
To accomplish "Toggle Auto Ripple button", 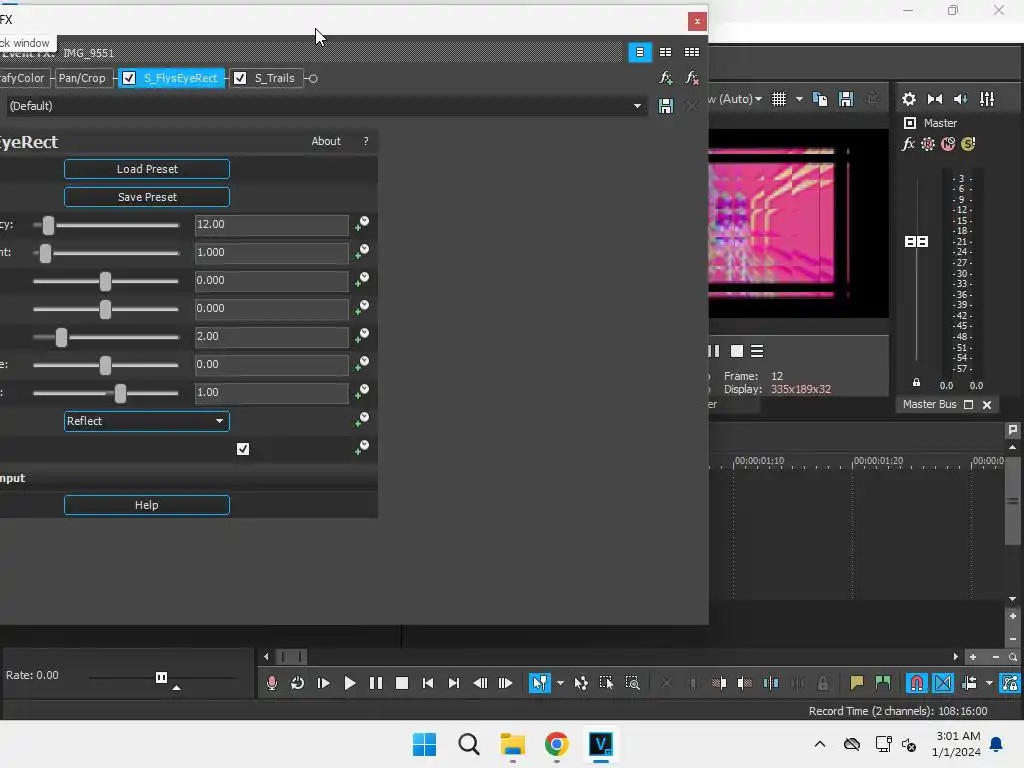I will point(969,683).
